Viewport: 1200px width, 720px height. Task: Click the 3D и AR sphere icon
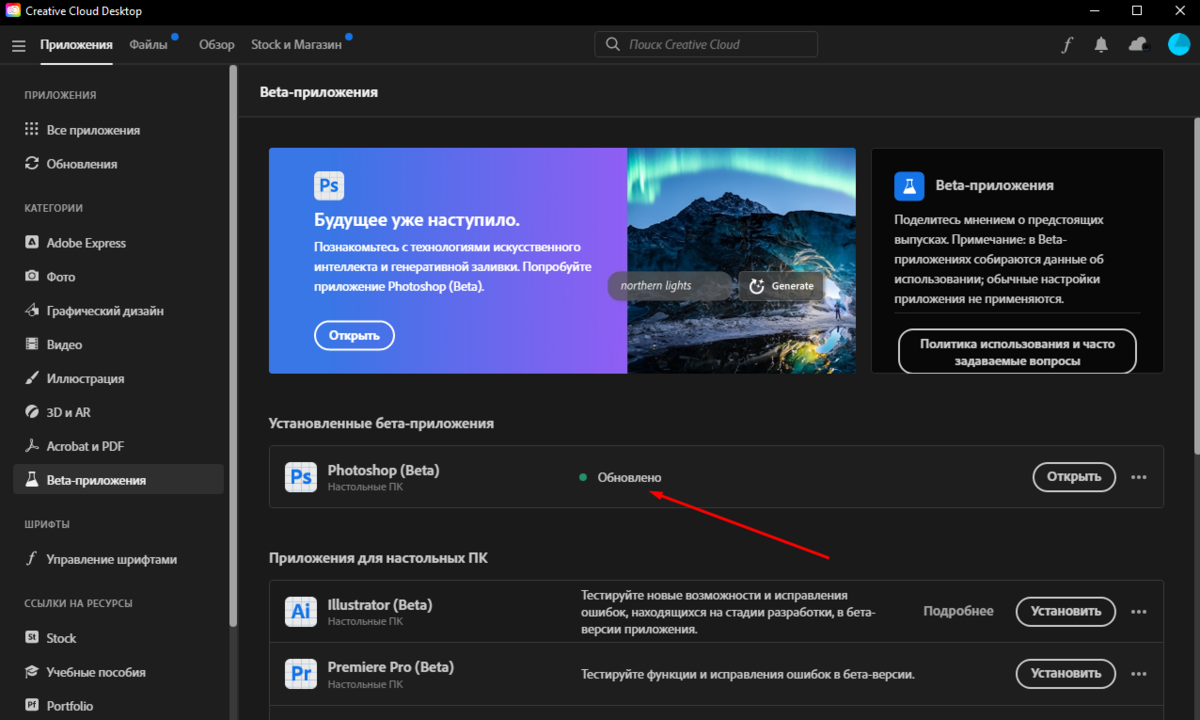coord(31,412)
